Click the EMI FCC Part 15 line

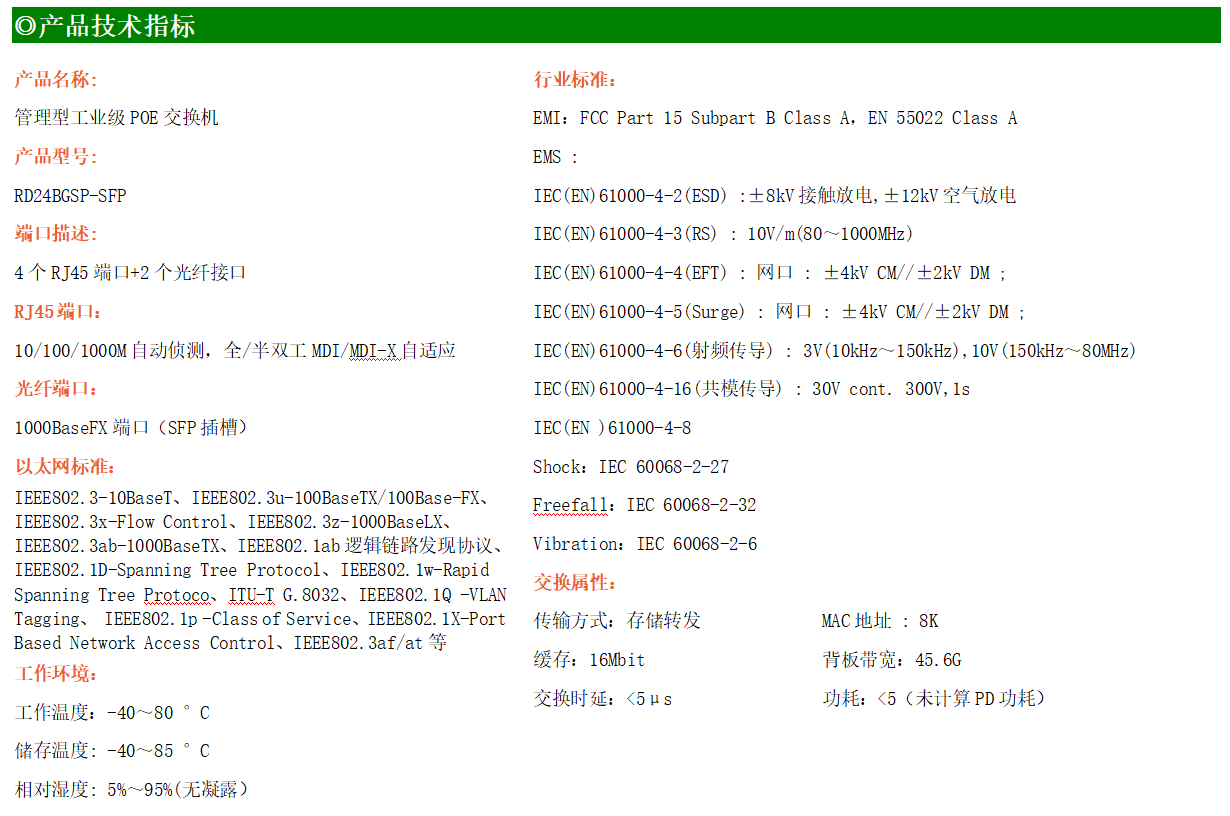775,118
